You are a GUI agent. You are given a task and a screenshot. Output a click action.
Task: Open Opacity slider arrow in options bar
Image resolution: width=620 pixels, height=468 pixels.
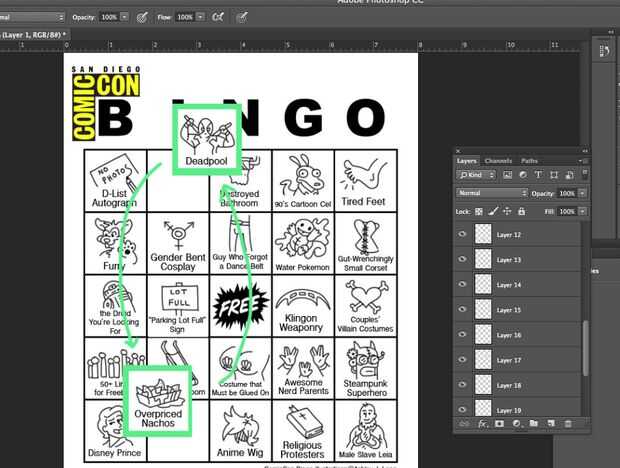click(124, 17)
